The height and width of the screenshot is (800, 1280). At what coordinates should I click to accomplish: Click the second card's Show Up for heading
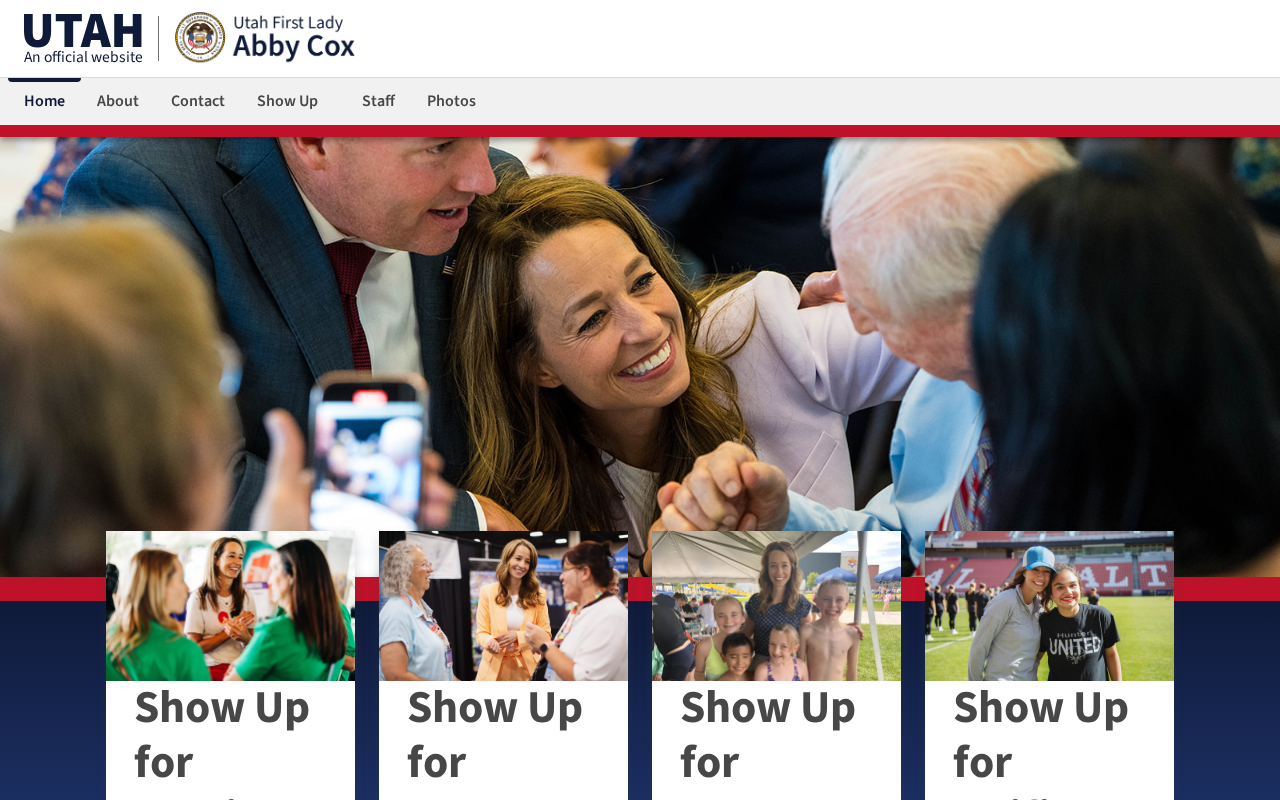(495, 734)
